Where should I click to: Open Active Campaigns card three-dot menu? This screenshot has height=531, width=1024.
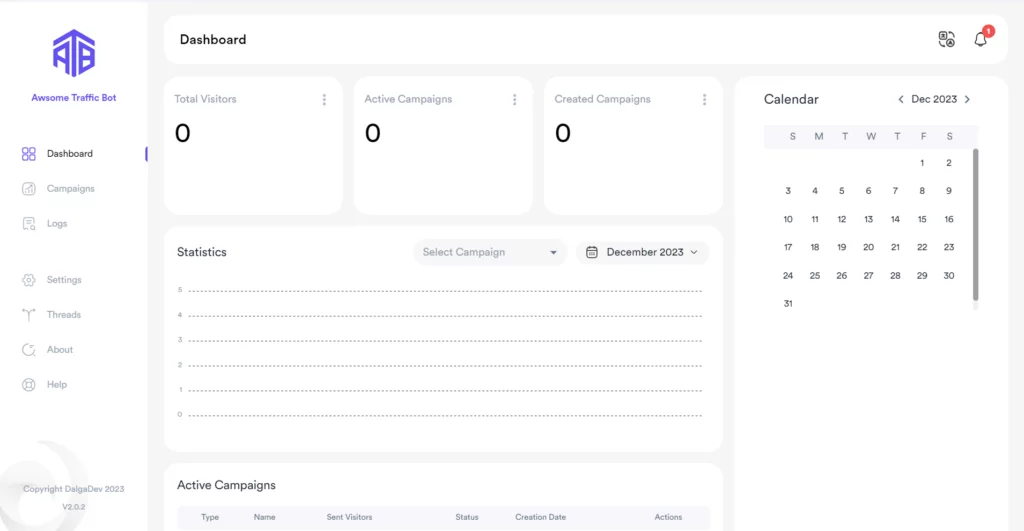pos(514,100)
